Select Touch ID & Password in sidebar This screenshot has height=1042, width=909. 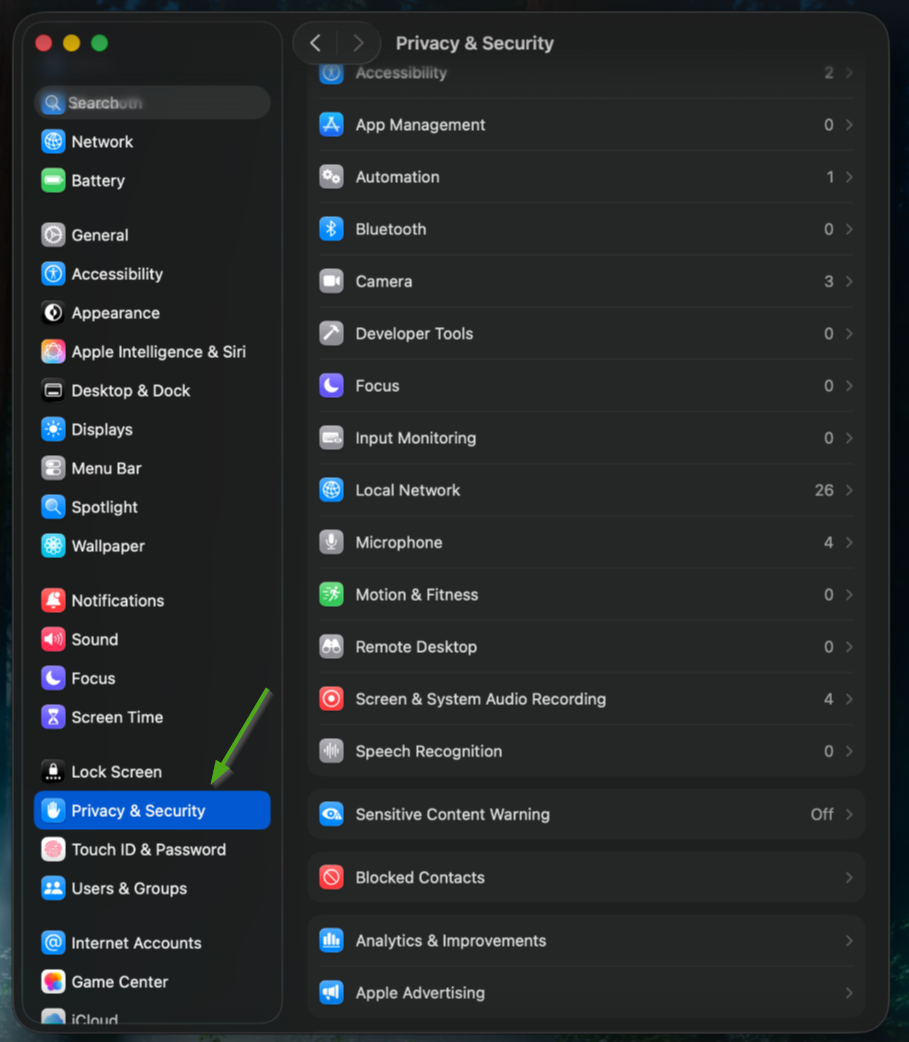[148, 849]
